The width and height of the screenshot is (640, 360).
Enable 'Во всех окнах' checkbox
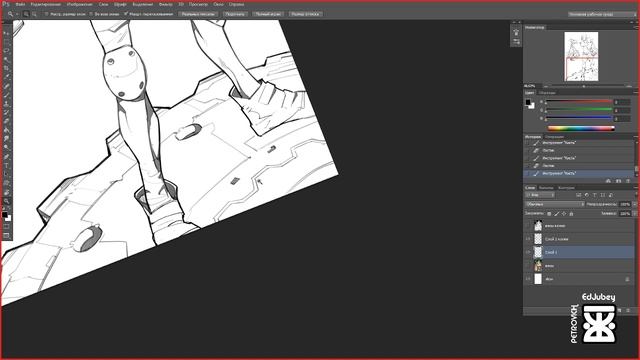point(91,14)
